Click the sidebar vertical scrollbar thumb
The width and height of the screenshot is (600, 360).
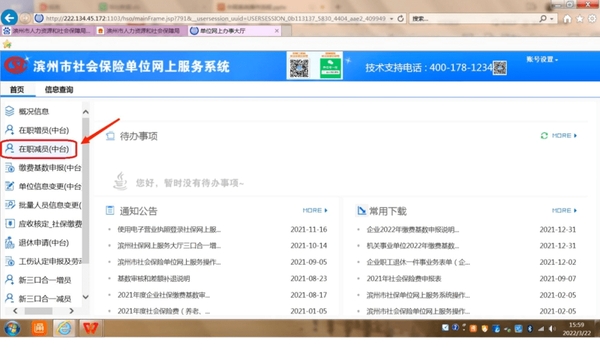tap(86, 190)
